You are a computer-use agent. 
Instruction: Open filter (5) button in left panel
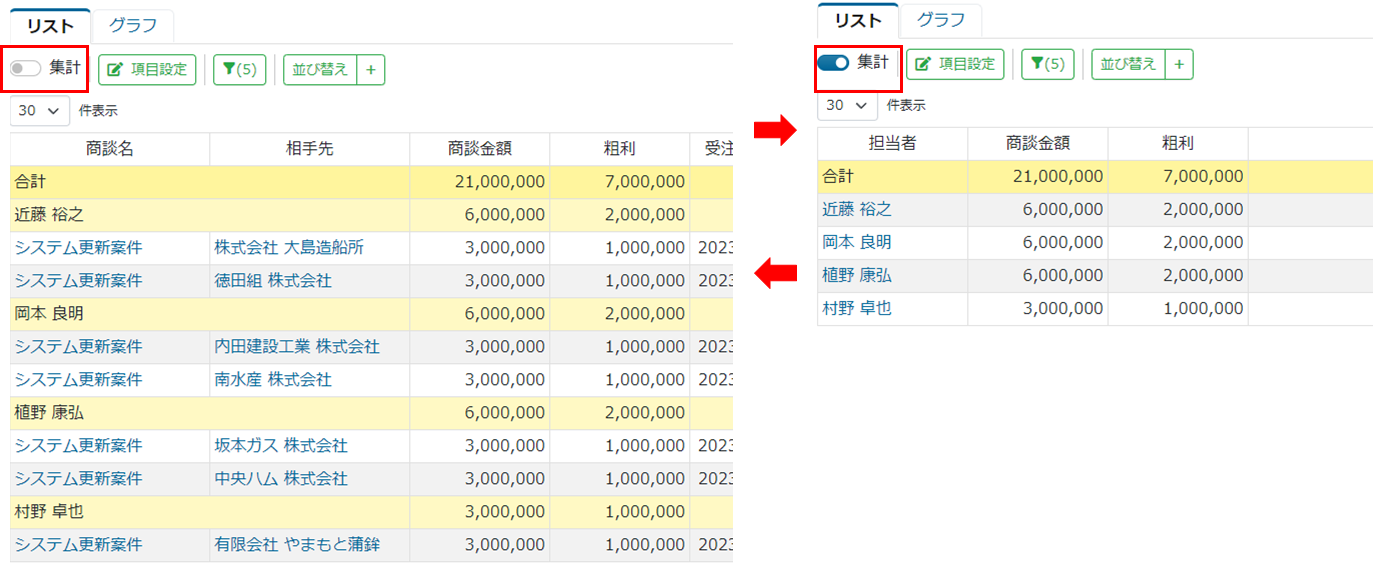pyautogui.click(x=240, y=70)
